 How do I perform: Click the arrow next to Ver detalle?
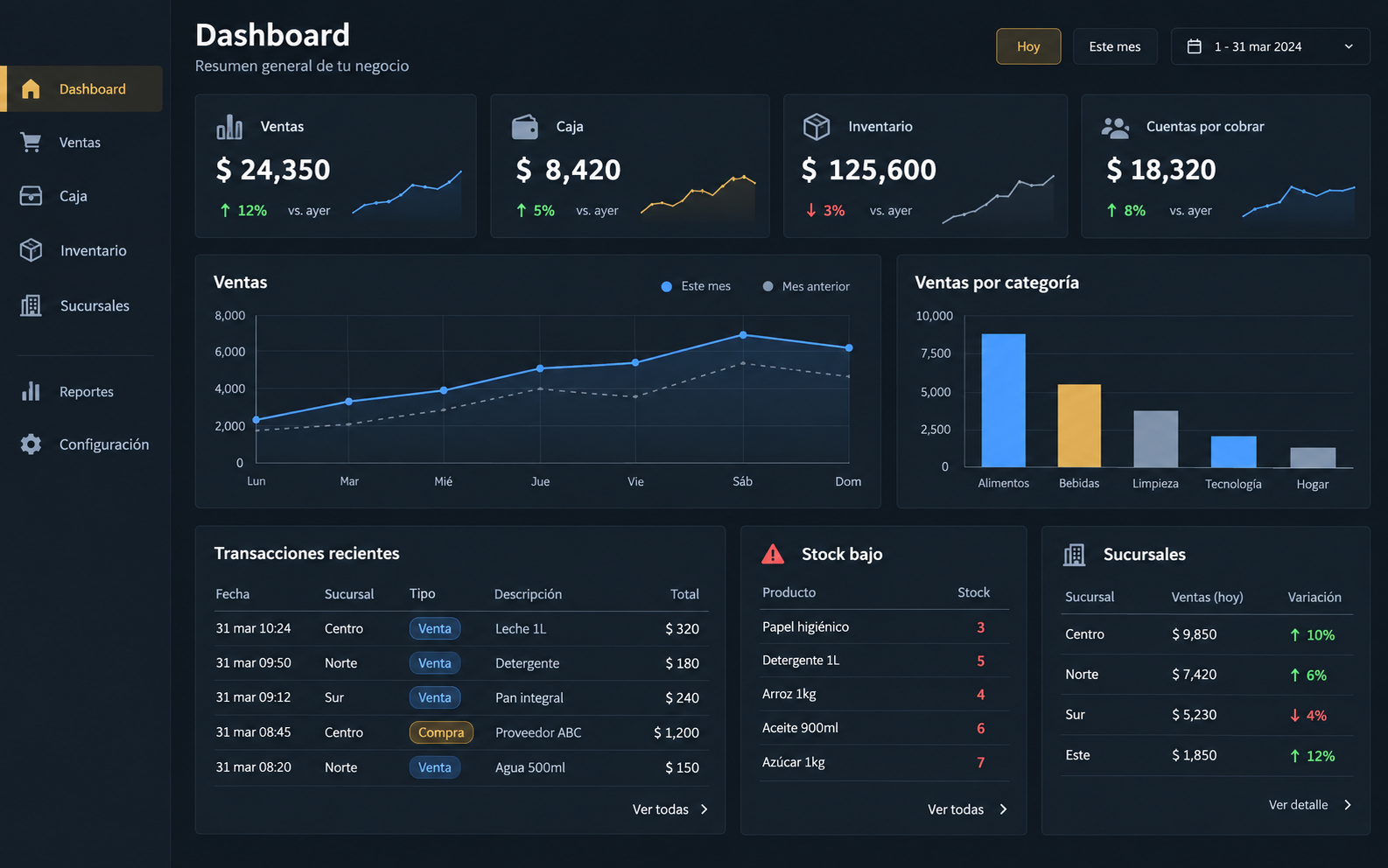point(1348,805)
